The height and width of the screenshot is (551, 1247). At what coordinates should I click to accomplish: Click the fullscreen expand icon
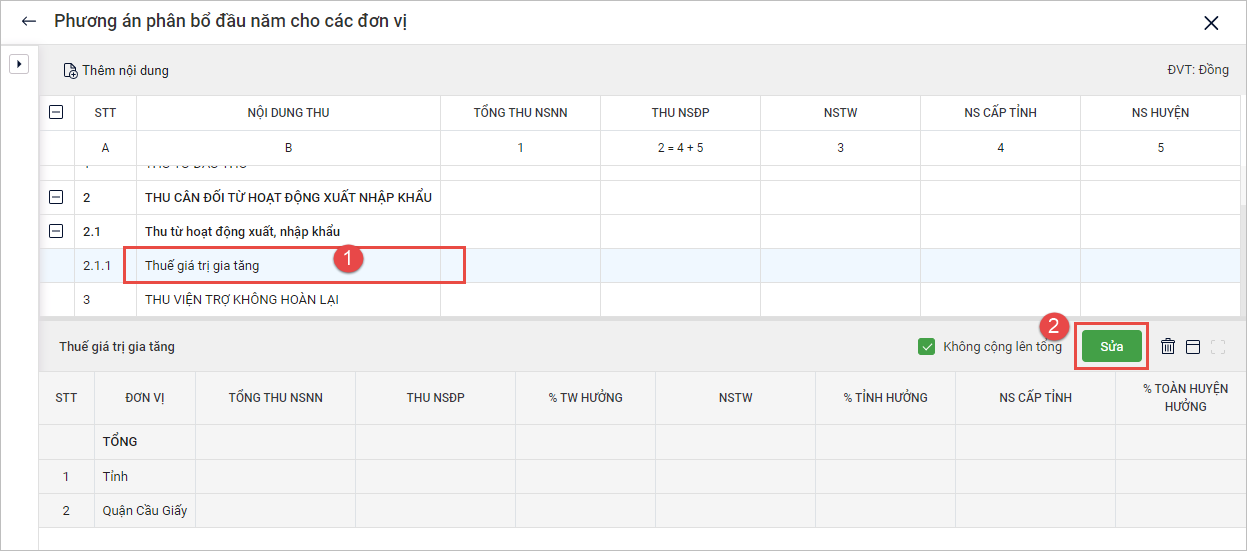[x=1217, y=347]
